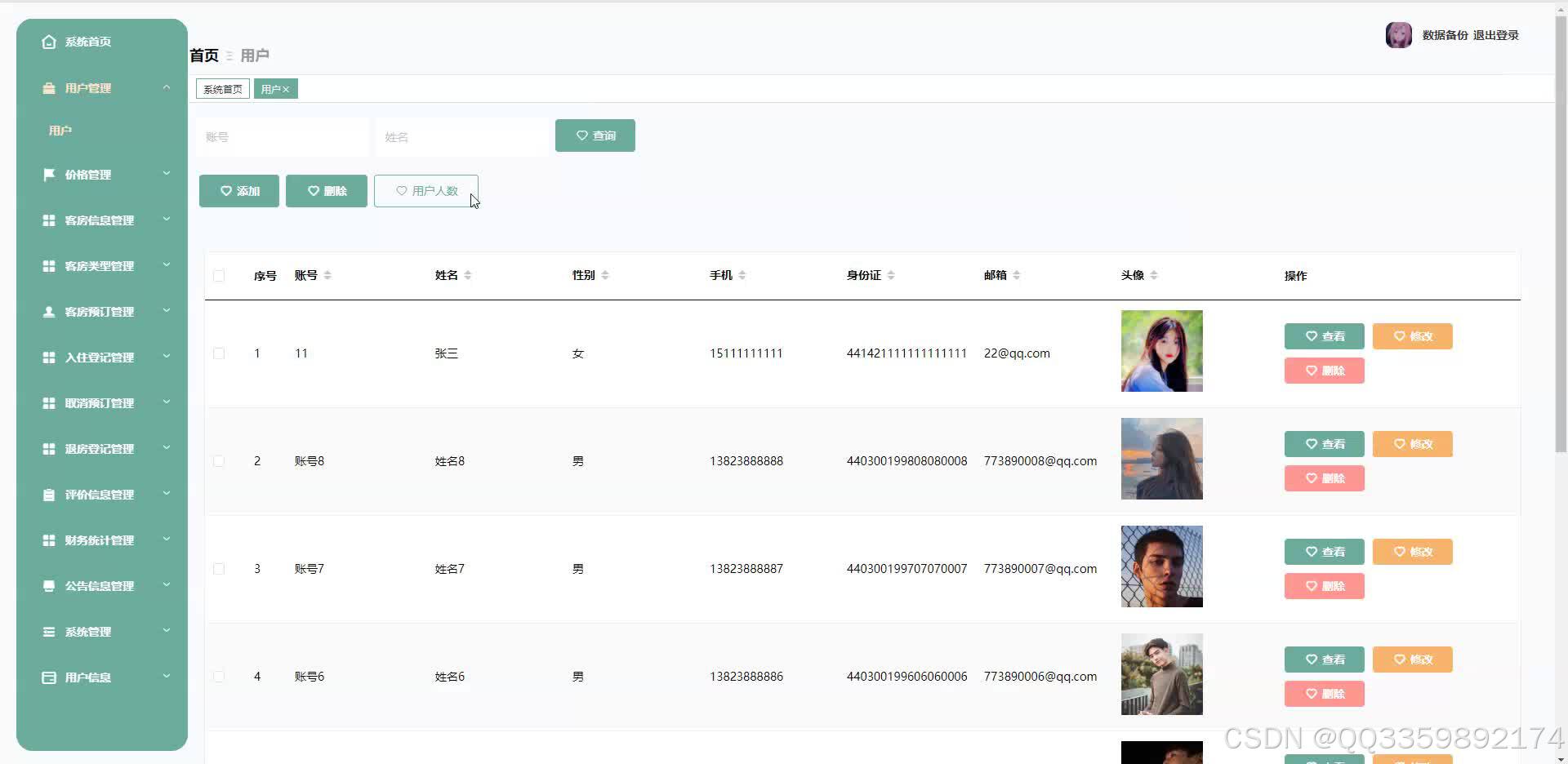Click the grid icon for 入住登记管理

(x=49, y=358)
